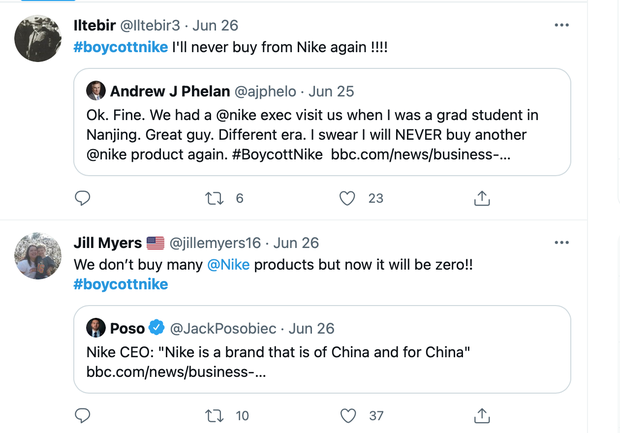
Task: Reply to Jill Myers' tweet
Action: tap(83, 416)
